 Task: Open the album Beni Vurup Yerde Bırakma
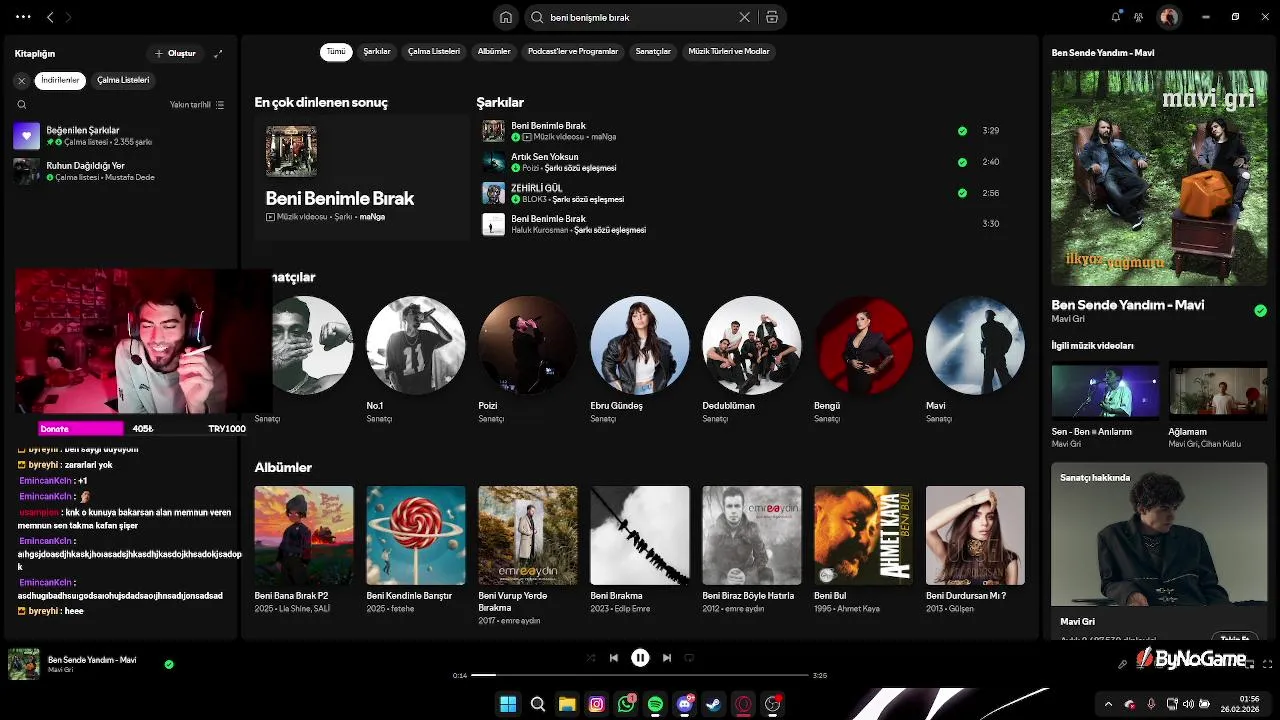click(527, 557)
